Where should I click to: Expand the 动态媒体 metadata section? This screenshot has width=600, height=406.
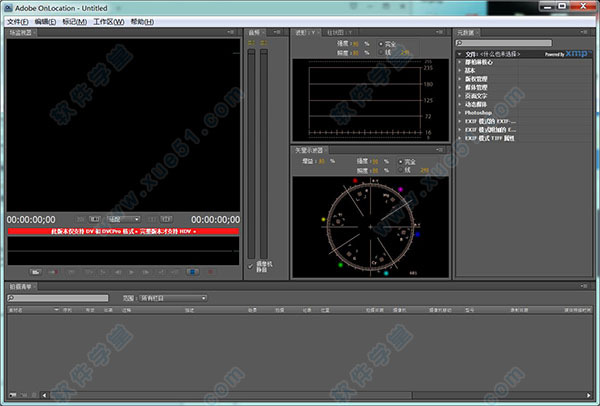click(460, 104)
